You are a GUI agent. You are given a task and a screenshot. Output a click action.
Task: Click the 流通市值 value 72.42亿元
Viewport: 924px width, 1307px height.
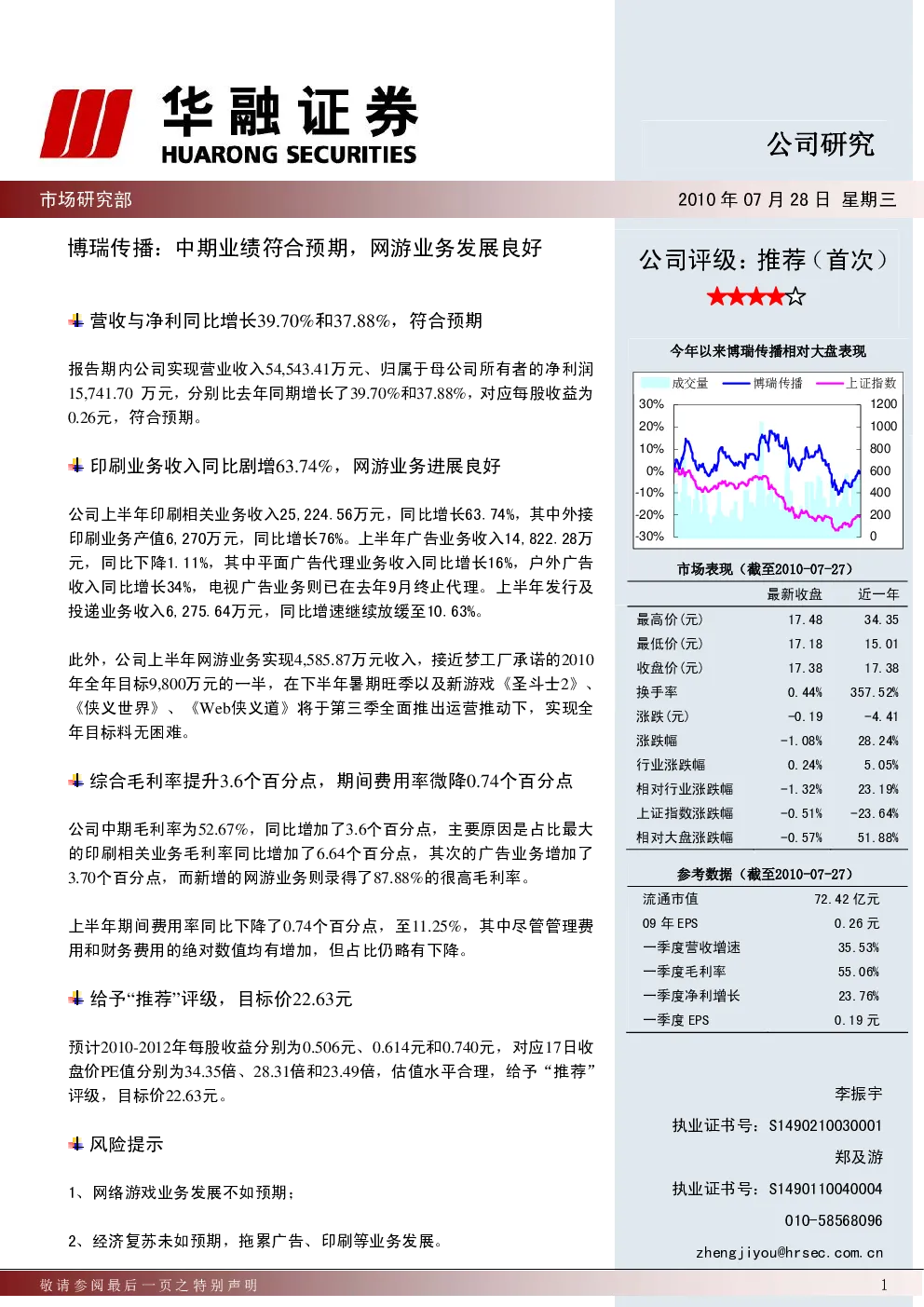pyautogui.click(x=847, y=899)
